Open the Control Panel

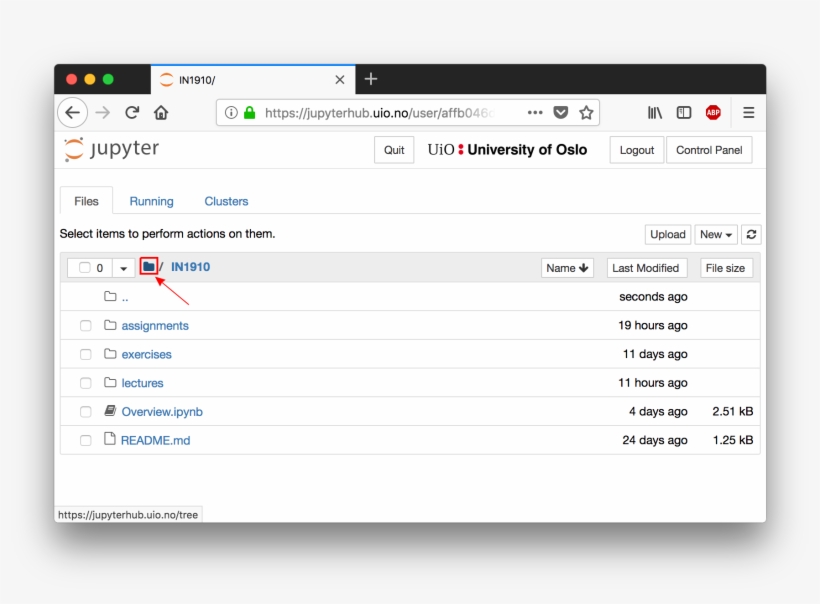709,149
